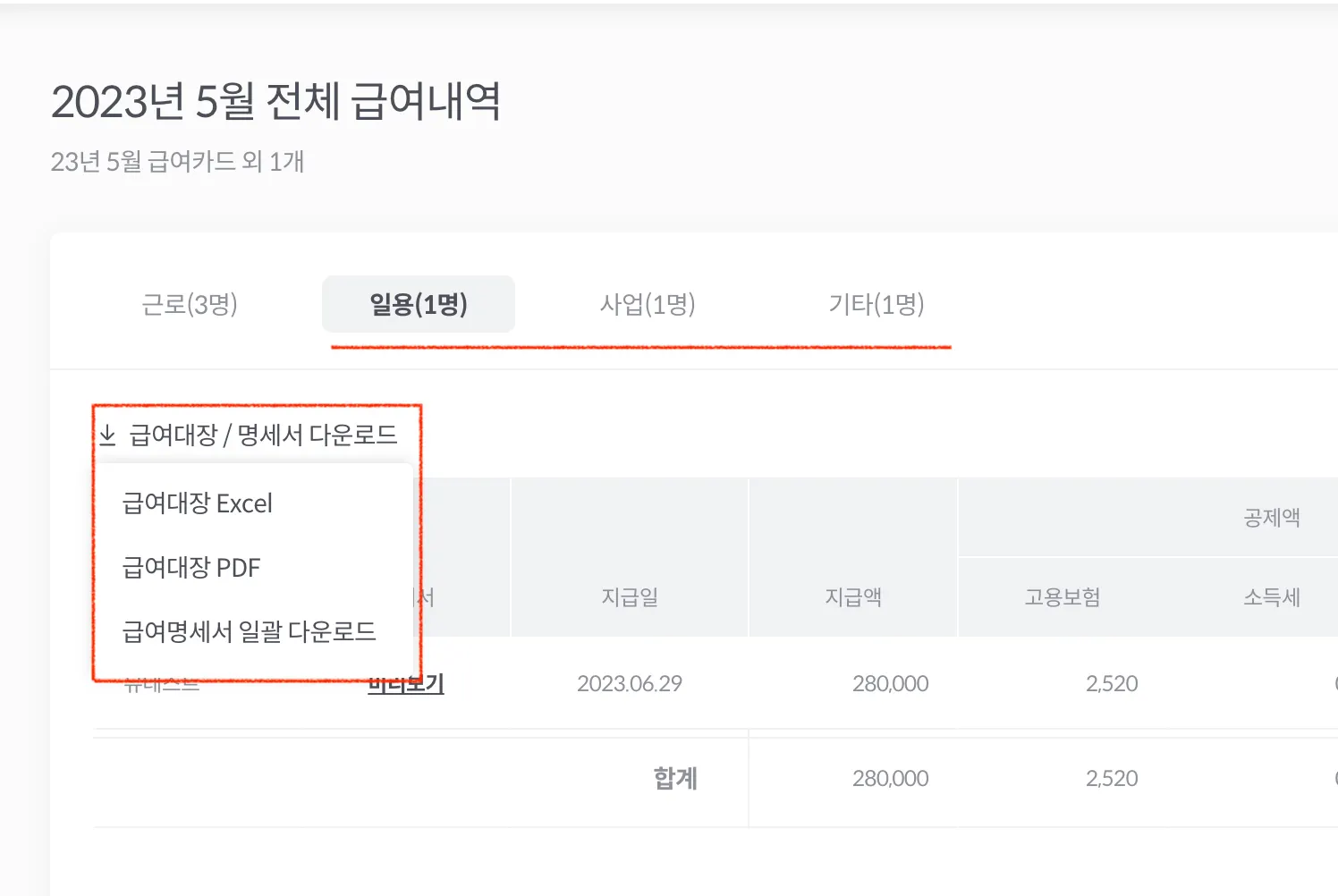Select the 일용(1명) tab
The width and height of the screenshot is (1338, 896).
tap(419, 305)
